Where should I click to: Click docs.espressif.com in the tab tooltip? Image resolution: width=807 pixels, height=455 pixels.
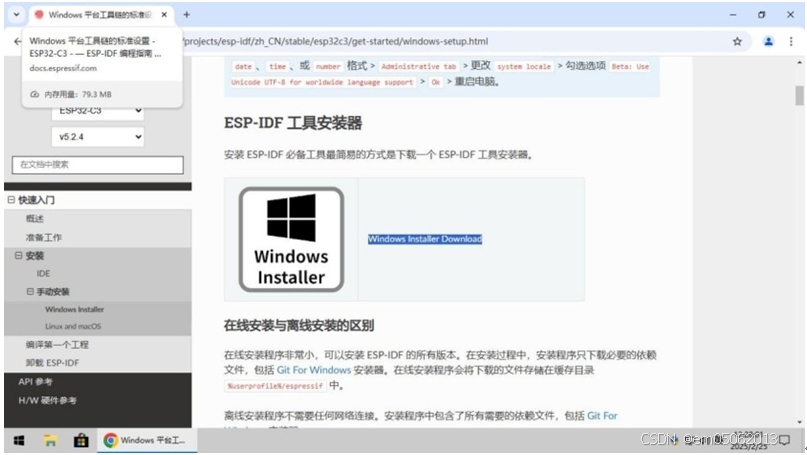click(x=63, y=68)
